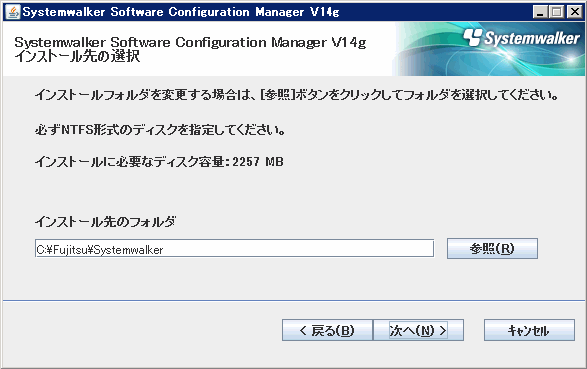Maximize the installer window
The image size is (587, 369).
click(x=557, y=12)
